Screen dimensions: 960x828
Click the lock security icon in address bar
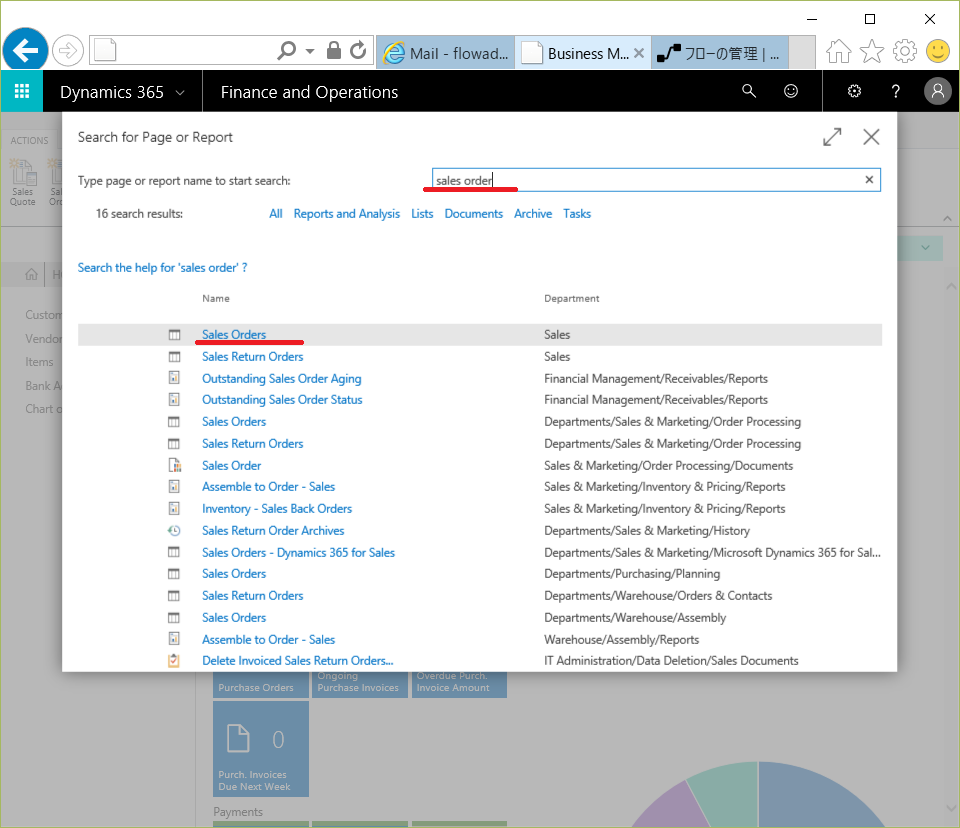[x=334, y=50]
